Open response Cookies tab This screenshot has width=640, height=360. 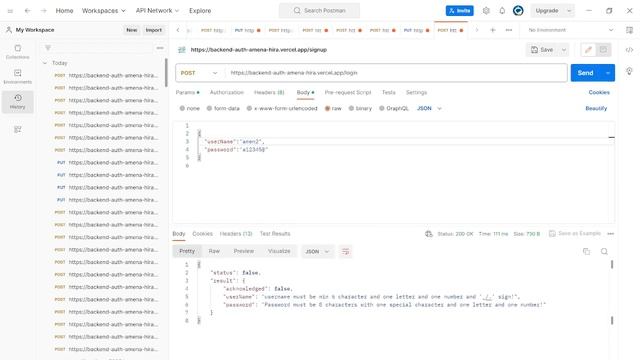tap(202, 234)
